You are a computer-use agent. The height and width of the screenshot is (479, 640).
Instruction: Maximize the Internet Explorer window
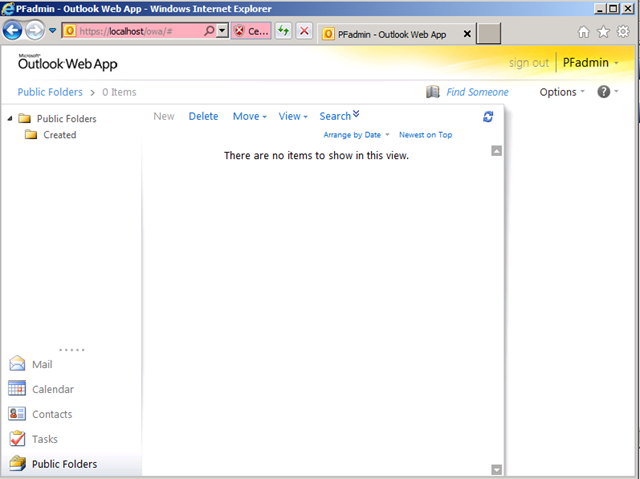click(x=613, y=9)
